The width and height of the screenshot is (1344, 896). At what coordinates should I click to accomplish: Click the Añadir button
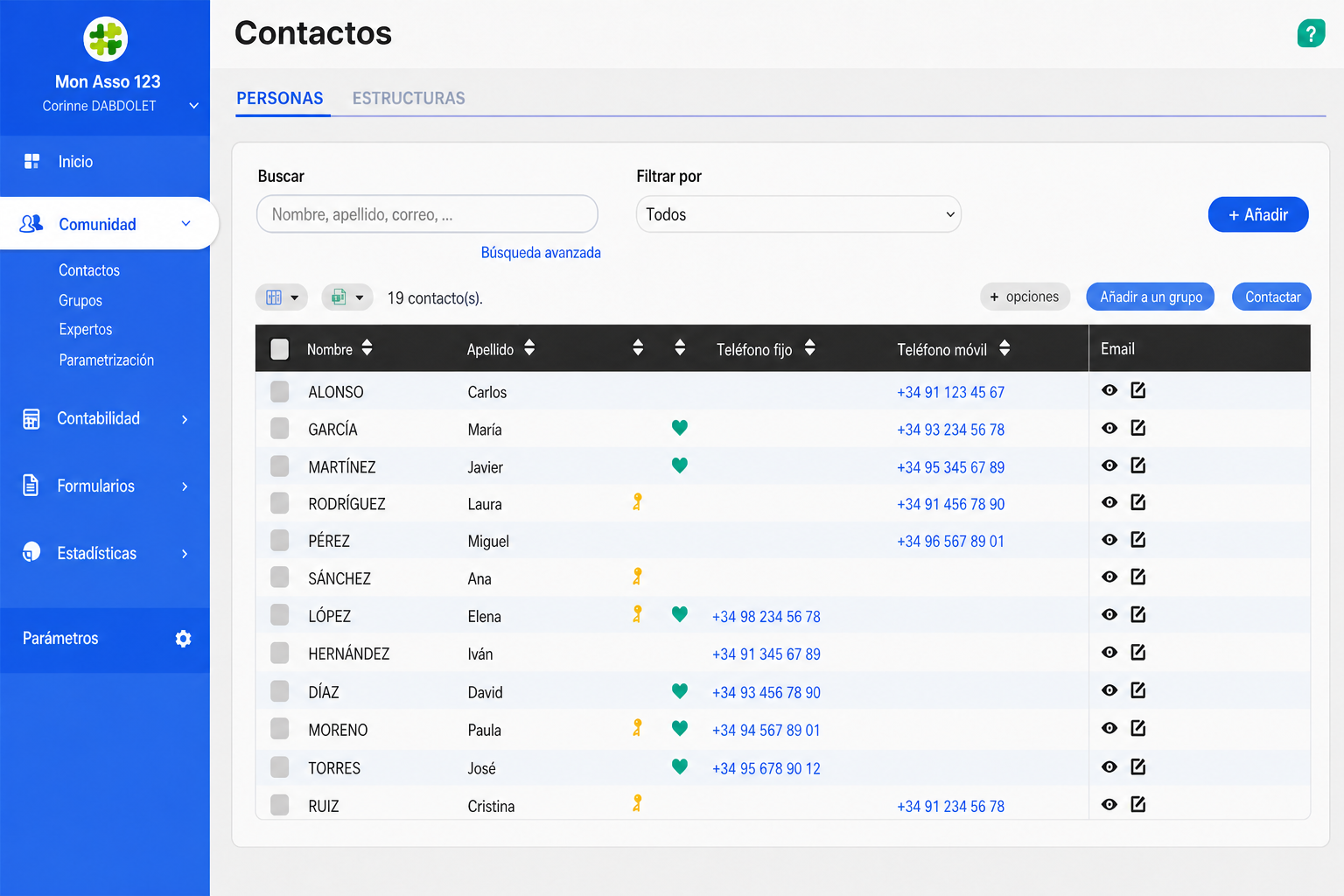pos(1258,214)
